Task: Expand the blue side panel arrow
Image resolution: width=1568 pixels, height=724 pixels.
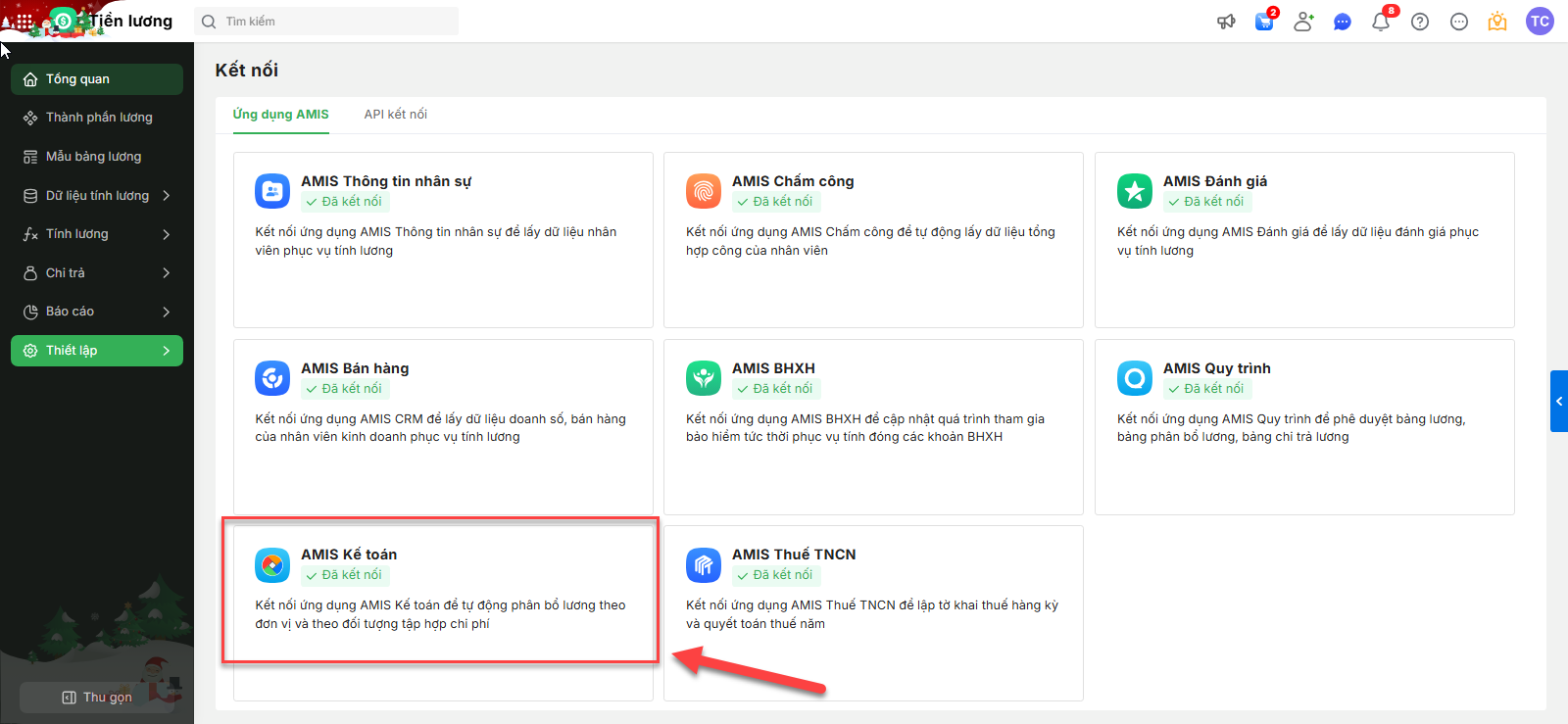Action: tap(1559, 401)
